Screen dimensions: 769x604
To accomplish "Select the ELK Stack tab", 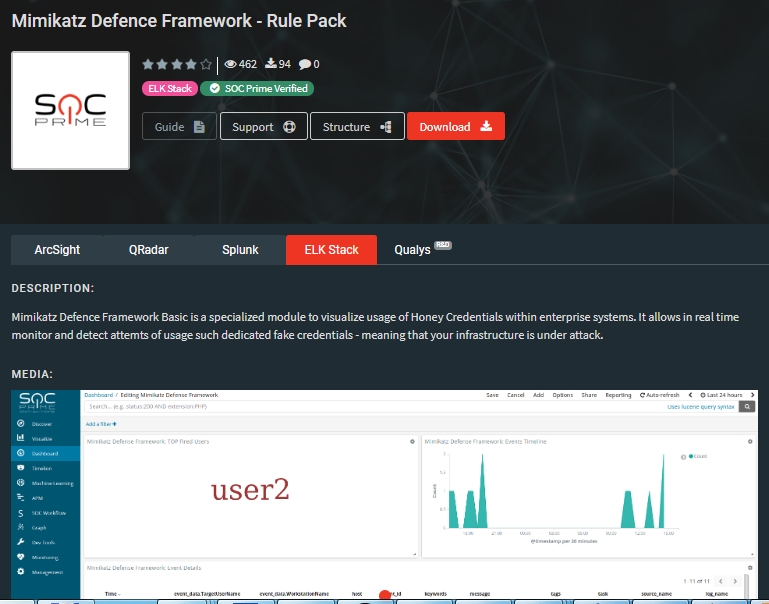I will click(332, 250).
